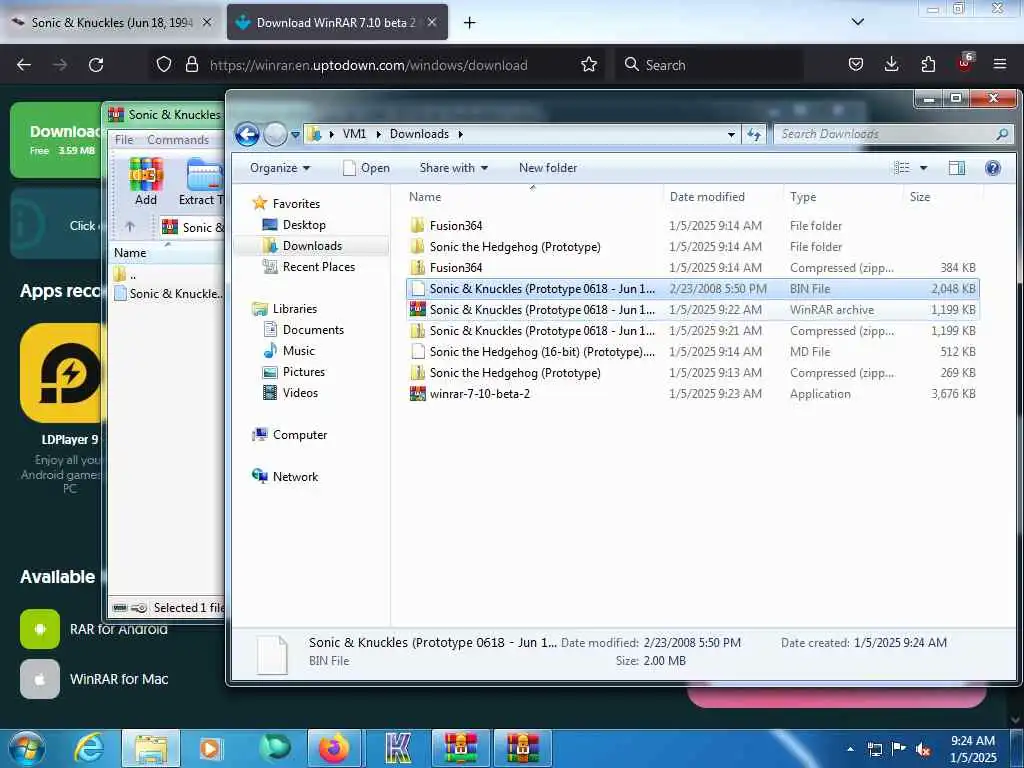The width and height of the screenshot is (1024, 768).
Task: Expand the address bar history dropdown
Action: 731,135
